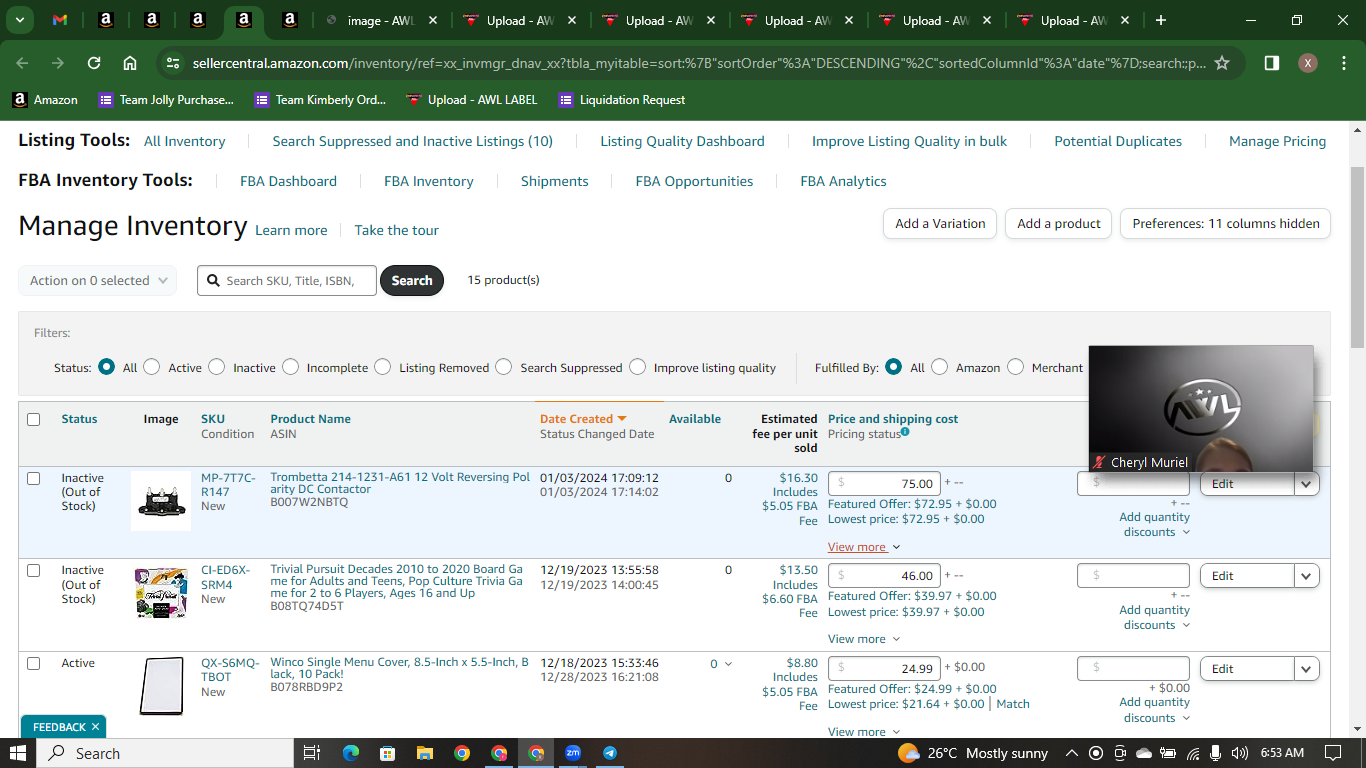1366x768 pixels.
Task: Choose the Listing Removed status filter
Action: pos(383,367)
